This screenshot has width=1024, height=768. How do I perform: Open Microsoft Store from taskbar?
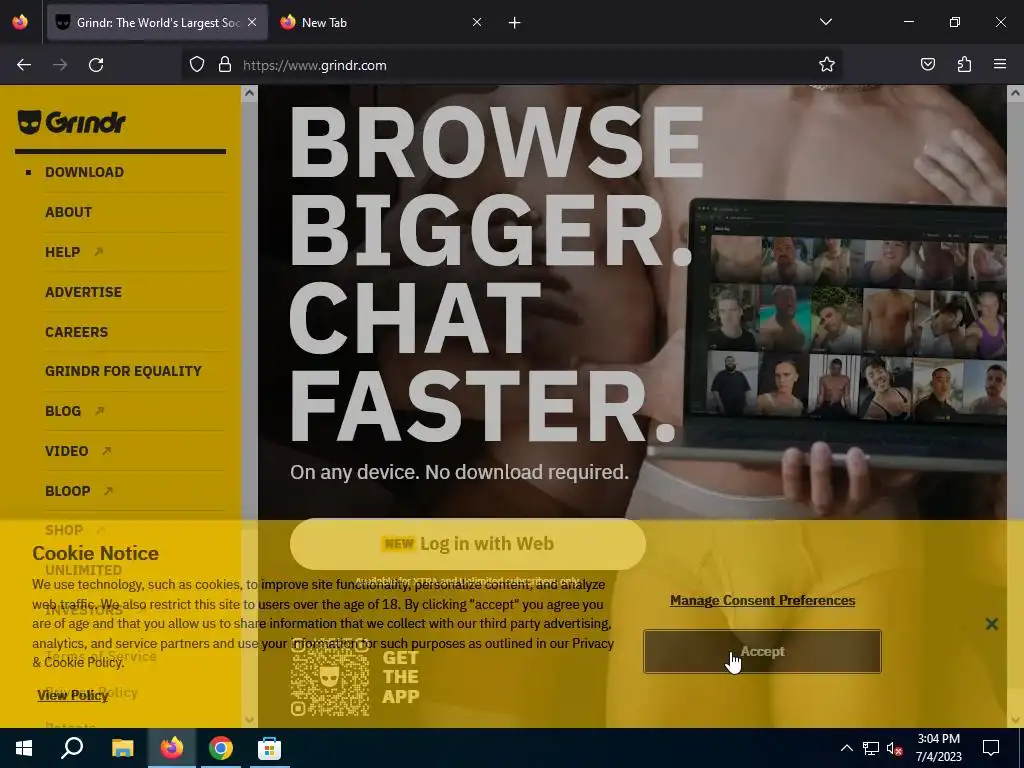pos(269,748)
